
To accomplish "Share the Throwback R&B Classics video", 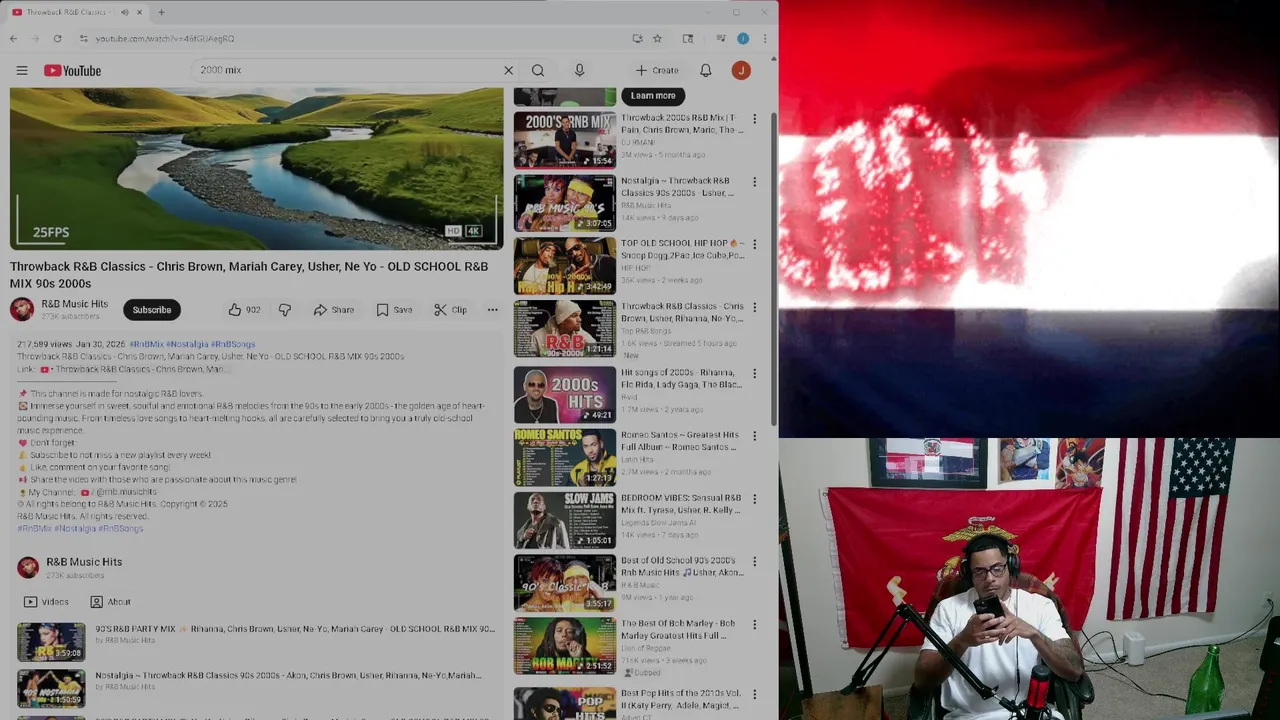I will click(x=333, y=310).
